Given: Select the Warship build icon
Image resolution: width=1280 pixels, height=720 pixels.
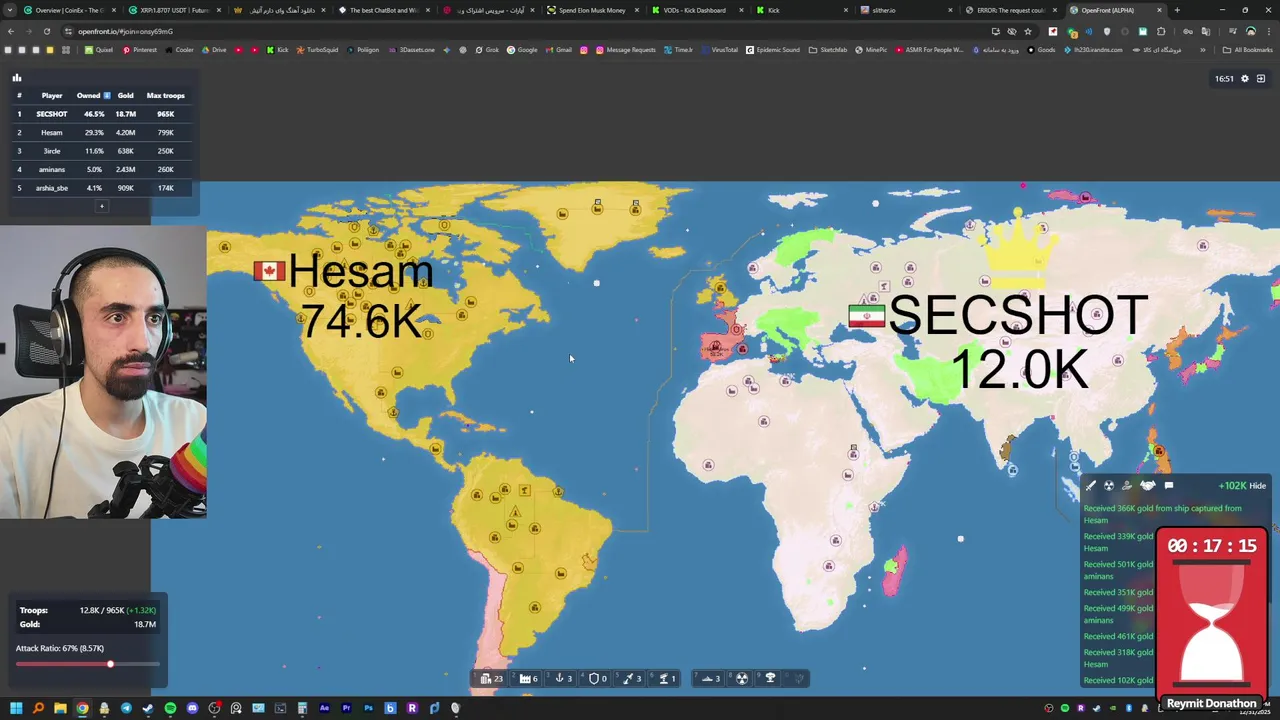Looking at the screenshot, I should [x=710, y=678].
